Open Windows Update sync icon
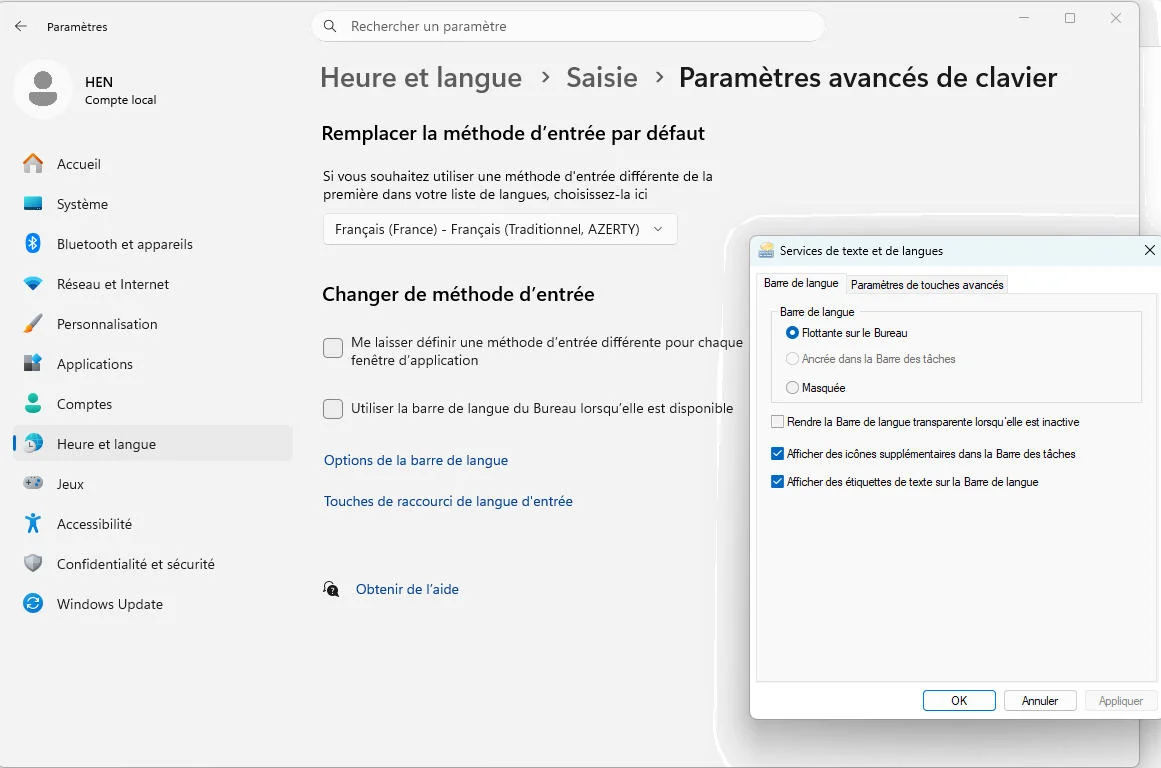The height and width of the screenshot is (768, 1161). (x=33, y=604)
